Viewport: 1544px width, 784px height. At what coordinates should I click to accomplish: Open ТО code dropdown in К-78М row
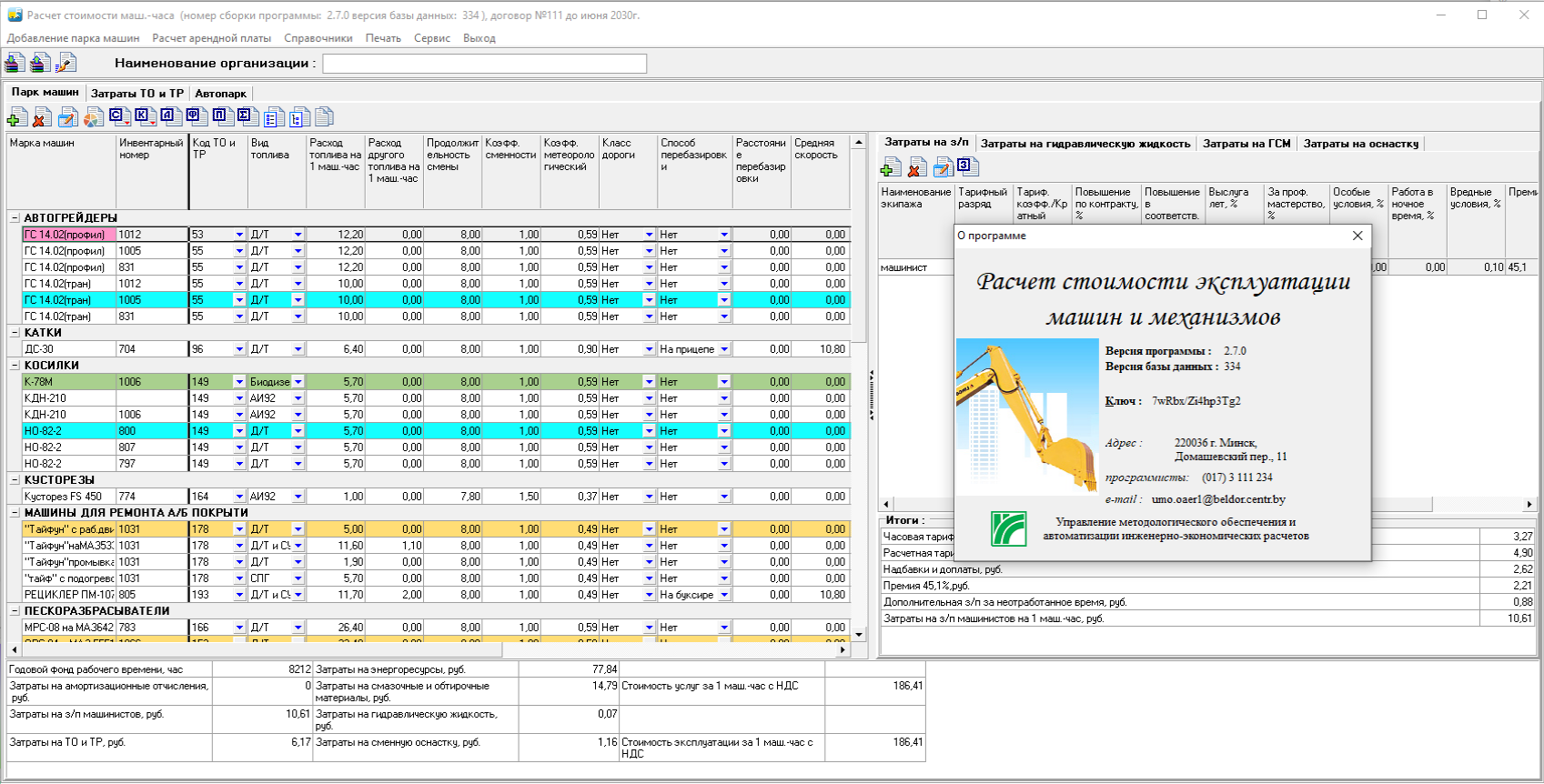[239, 382]
